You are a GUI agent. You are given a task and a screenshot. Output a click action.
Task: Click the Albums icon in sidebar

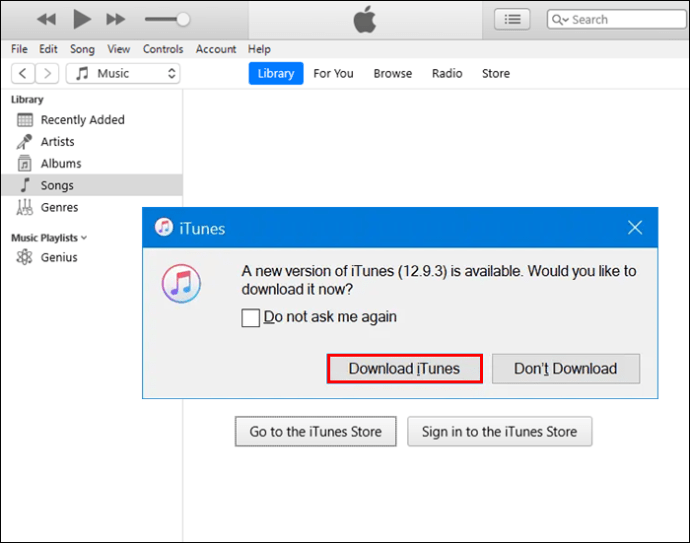25,163
